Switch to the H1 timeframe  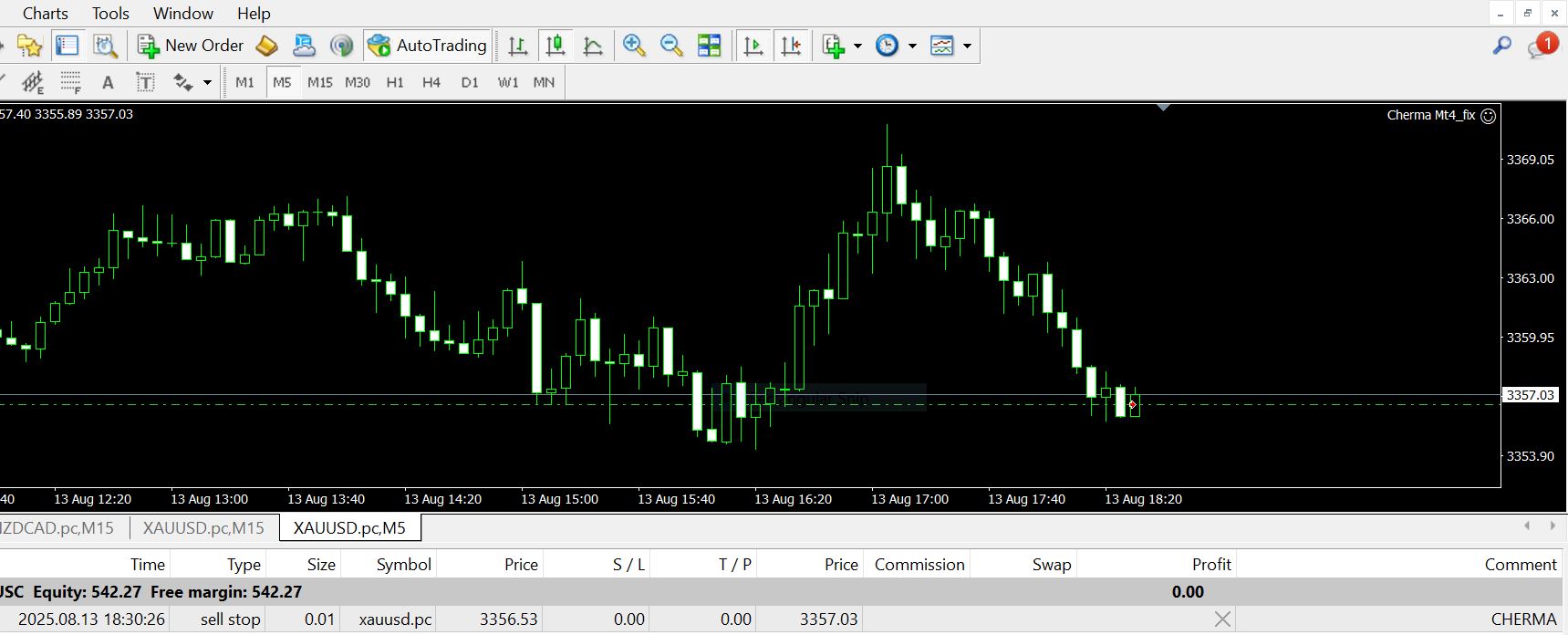[395, 82]
